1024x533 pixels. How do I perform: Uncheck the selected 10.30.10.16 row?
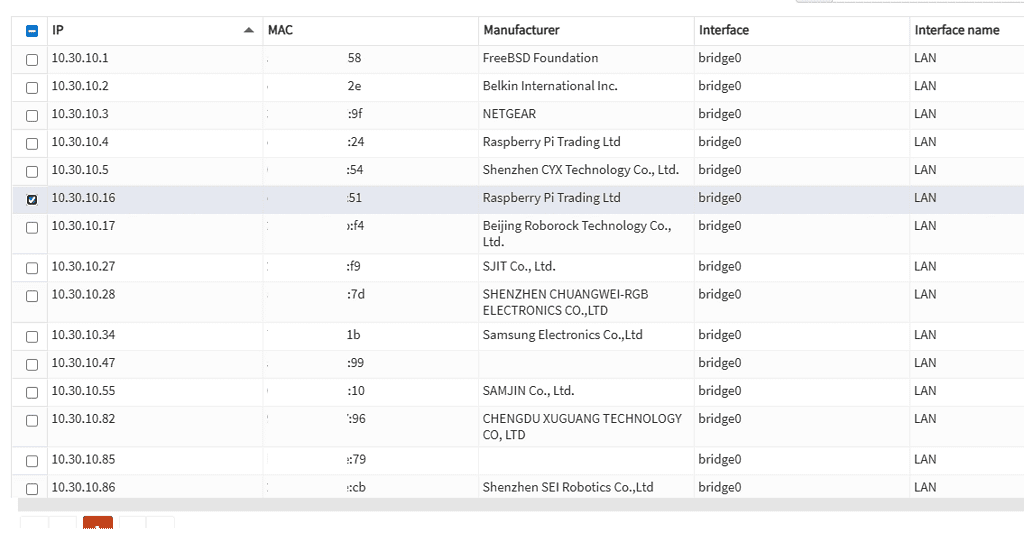click(x=31, y=200)
